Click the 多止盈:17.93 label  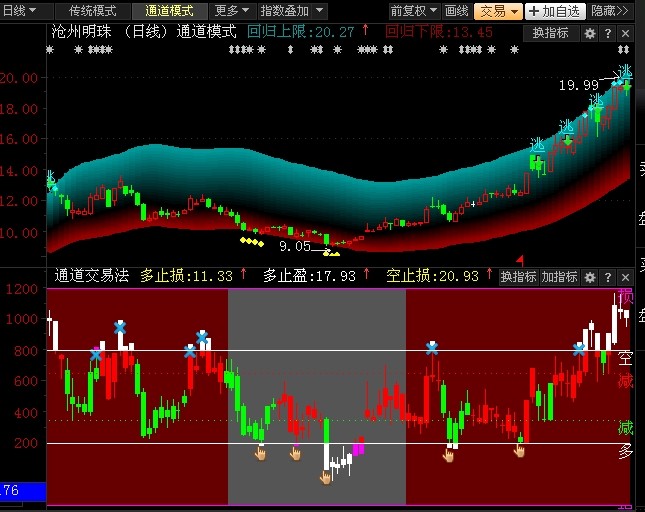tap(309, 276)
